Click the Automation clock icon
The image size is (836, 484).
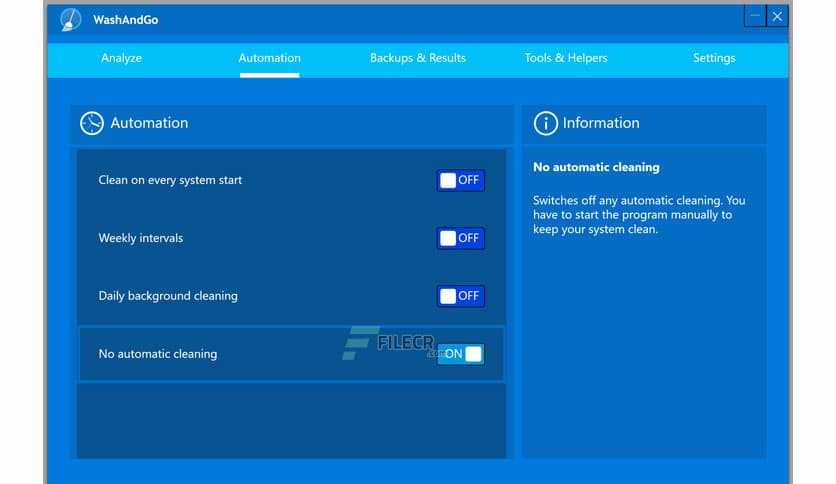coord(92,123)
